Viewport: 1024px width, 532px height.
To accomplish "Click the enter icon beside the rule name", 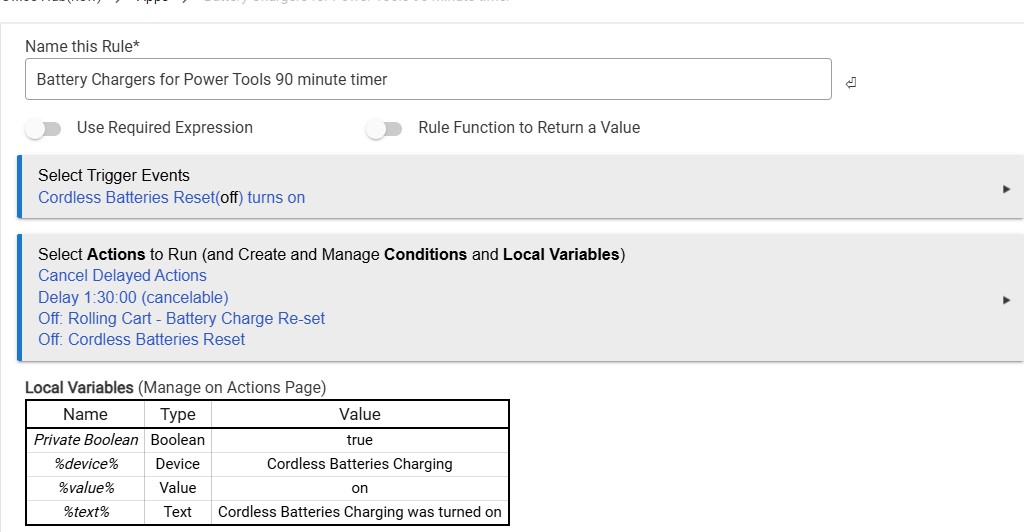I will (851, 82).
